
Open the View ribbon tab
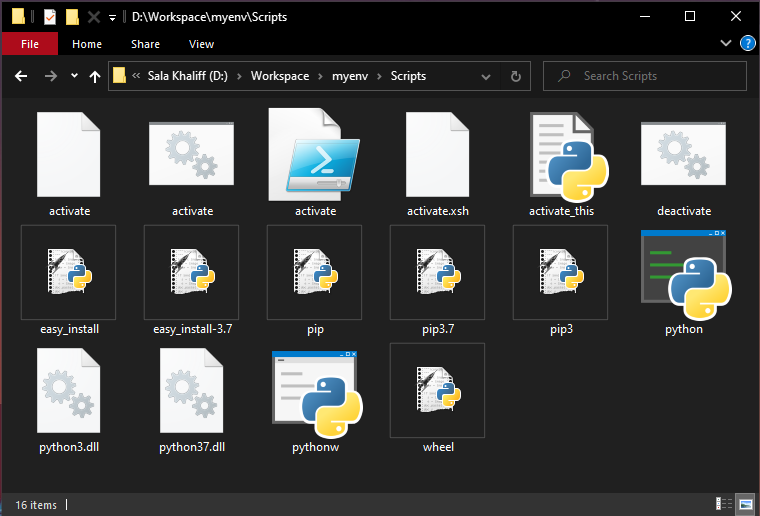pos(201,44)
